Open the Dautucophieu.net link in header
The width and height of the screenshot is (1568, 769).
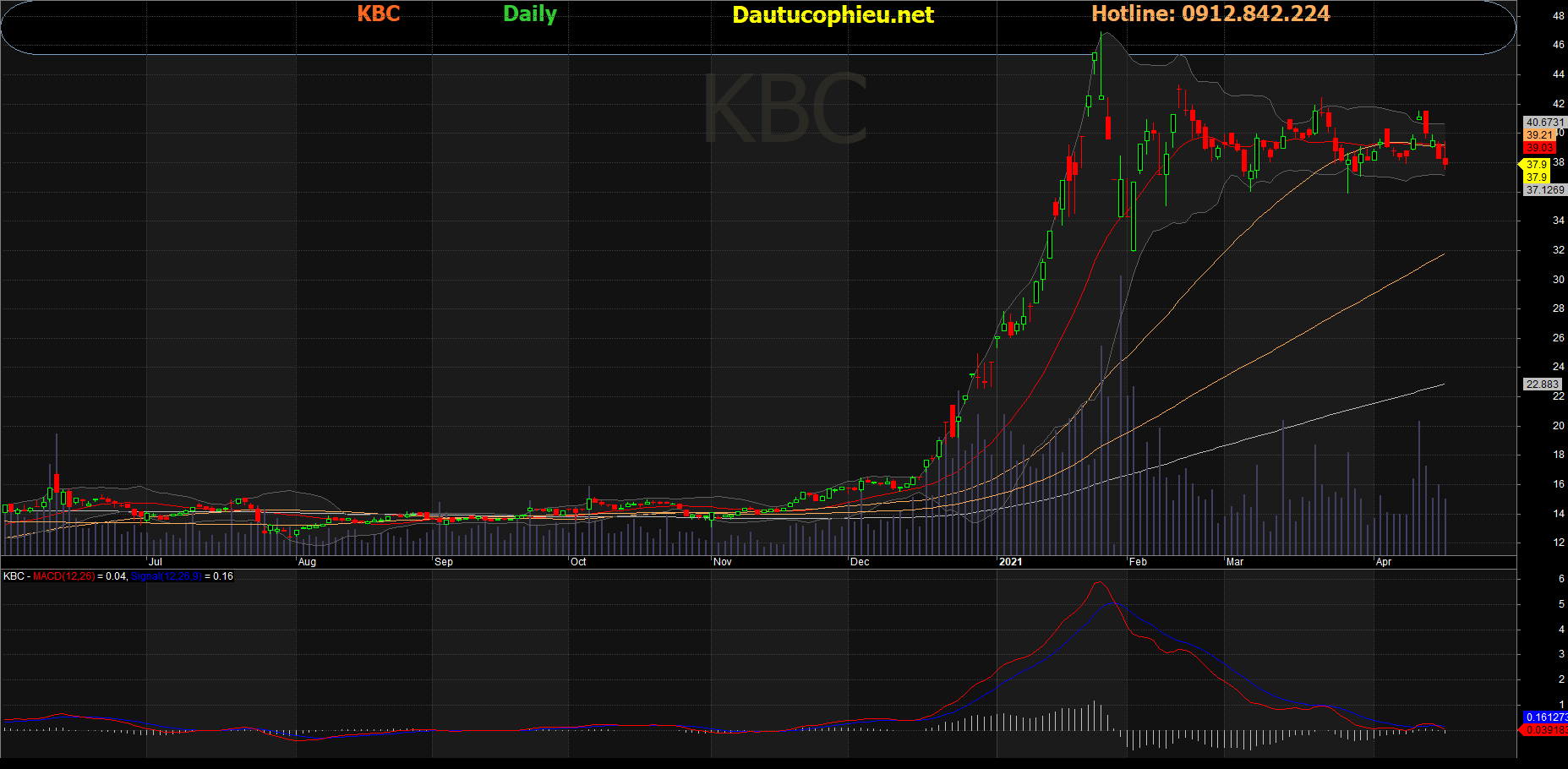[833, 15]
